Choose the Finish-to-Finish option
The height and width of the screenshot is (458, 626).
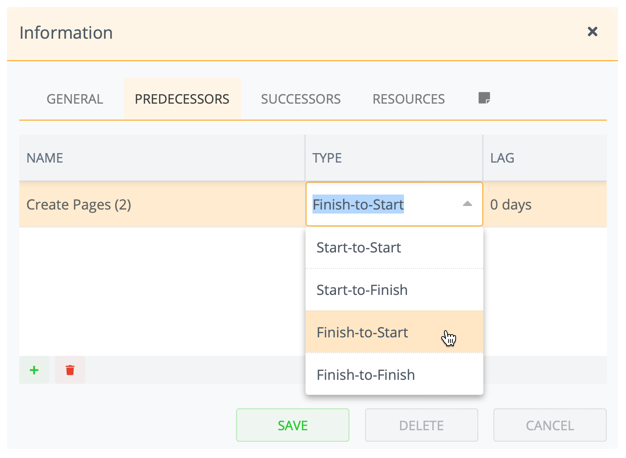(365, 375)
